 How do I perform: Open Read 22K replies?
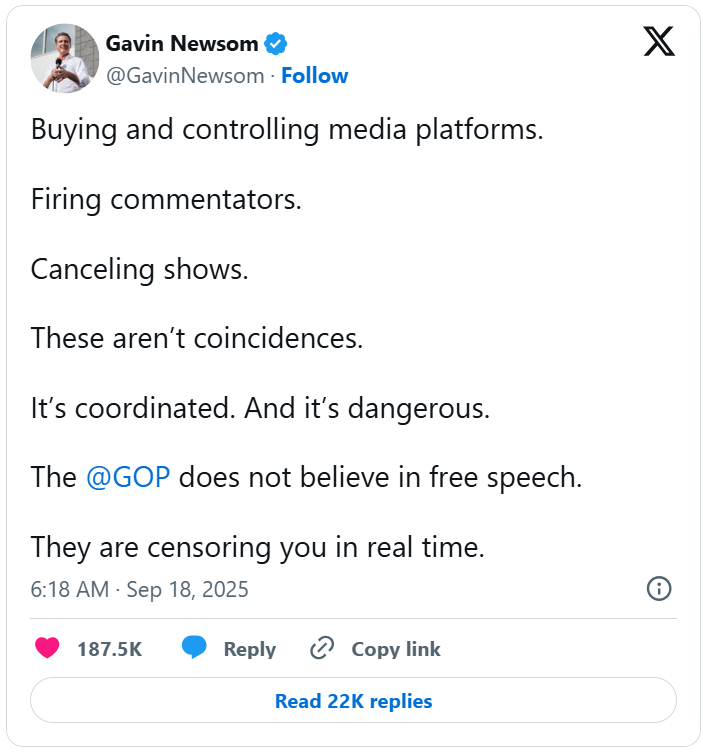(x=353, y=701)
